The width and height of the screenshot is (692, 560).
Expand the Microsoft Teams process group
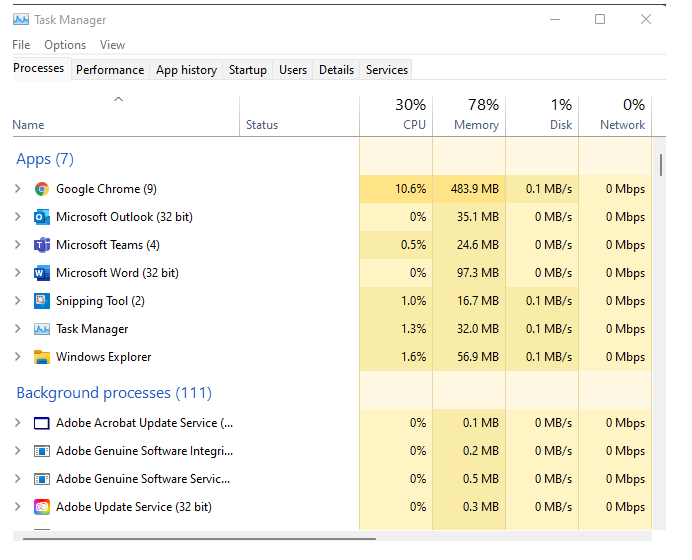pyautogui.click(x=17, y=245)
